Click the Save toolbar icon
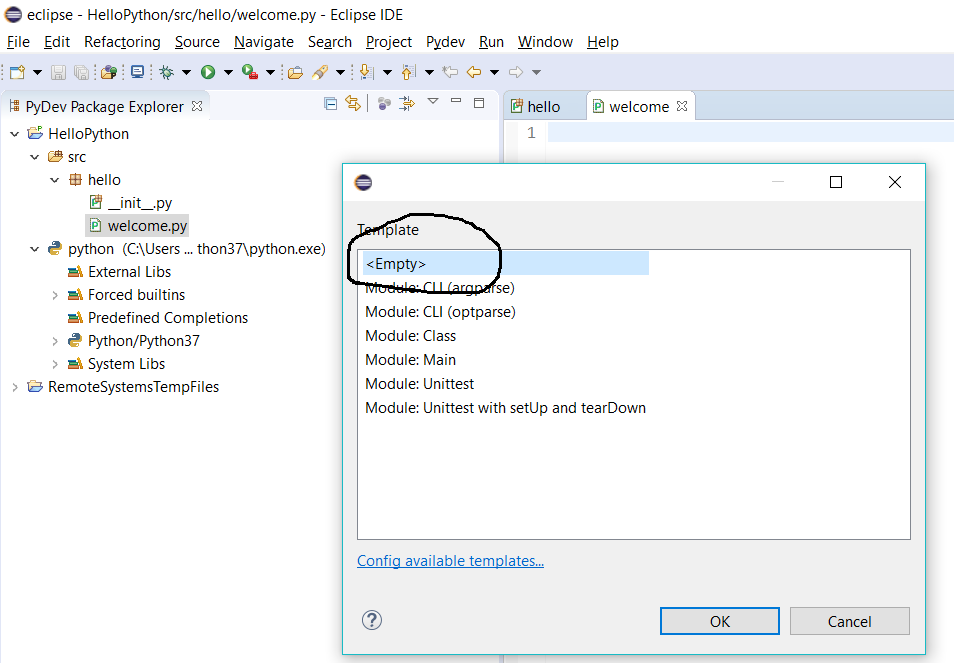The height and width of the screenshot is (663, 954). pyautogui.click(x=58, y=72)
